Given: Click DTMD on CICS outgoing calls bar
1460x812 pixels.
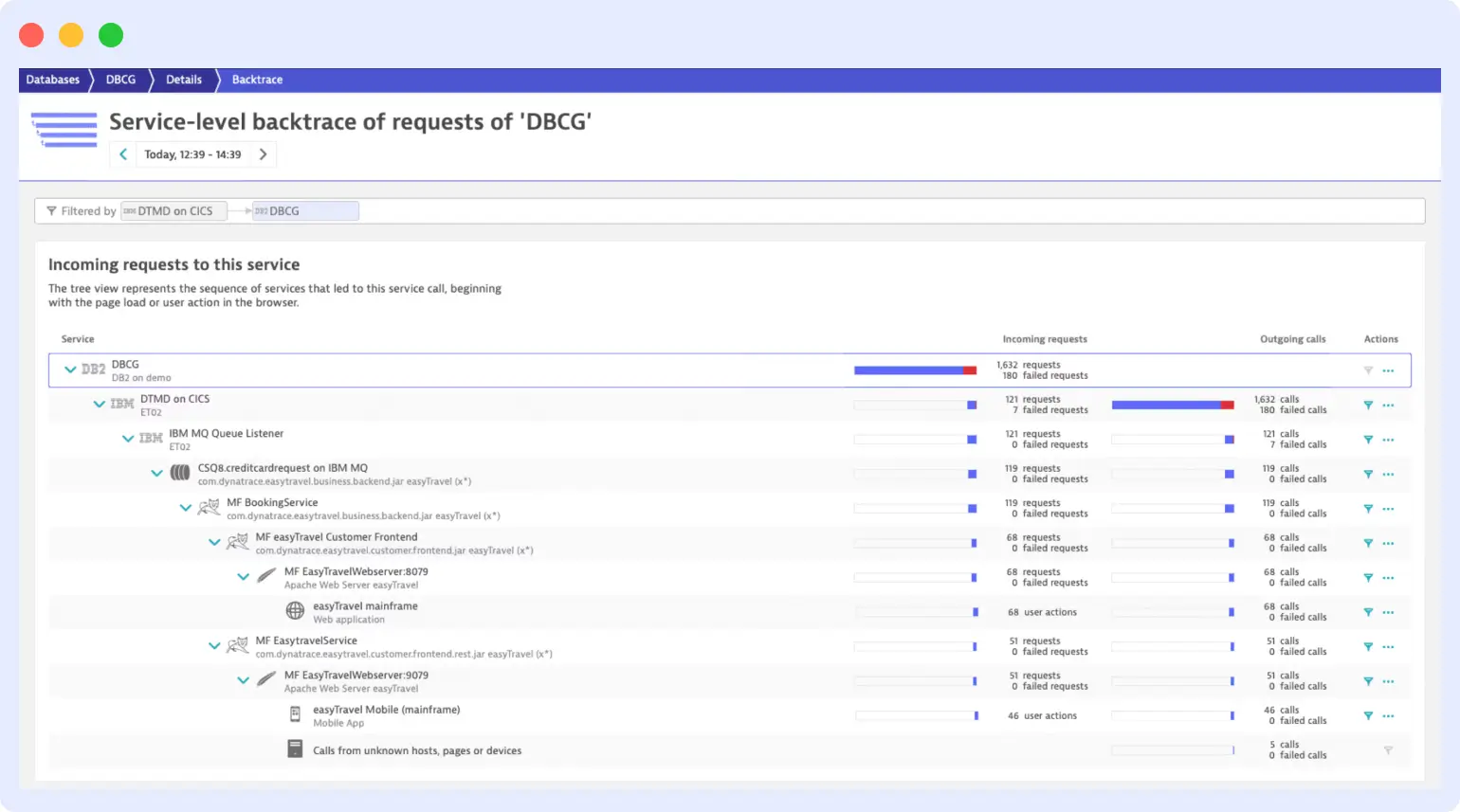Looking at the screenshot, I should [1173, 405].
